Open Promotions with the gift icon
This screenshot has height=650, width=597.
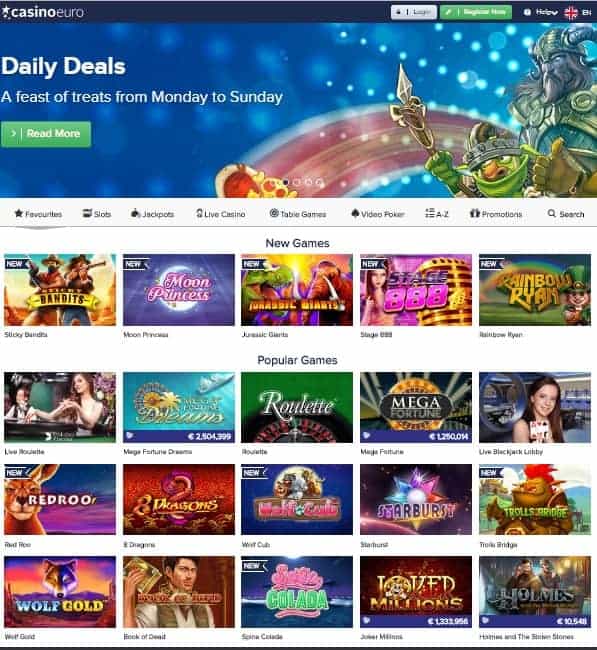pos(475,213)
